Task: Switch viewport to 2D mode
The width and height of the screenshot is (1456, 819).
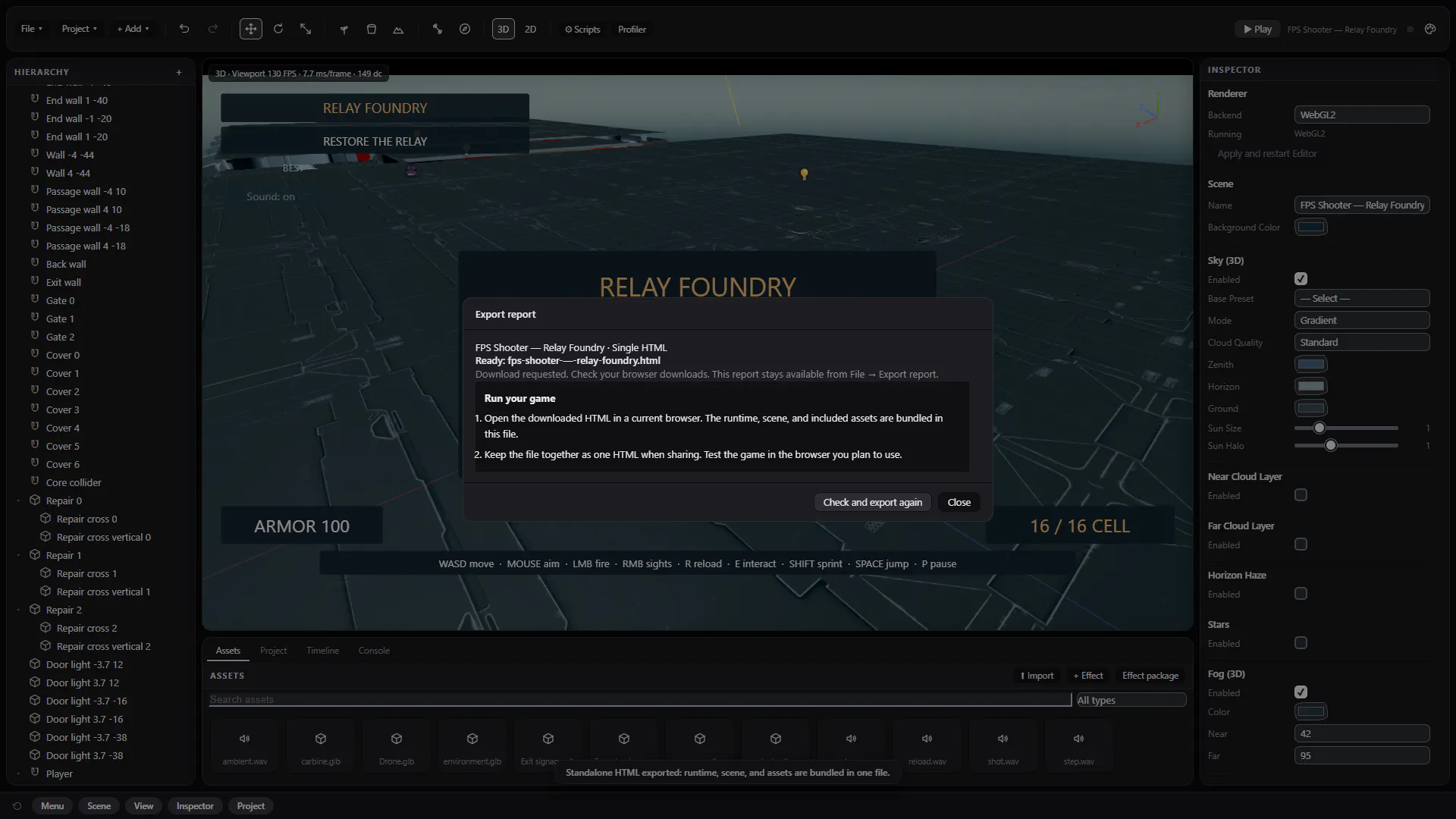Action: (531, 29)
